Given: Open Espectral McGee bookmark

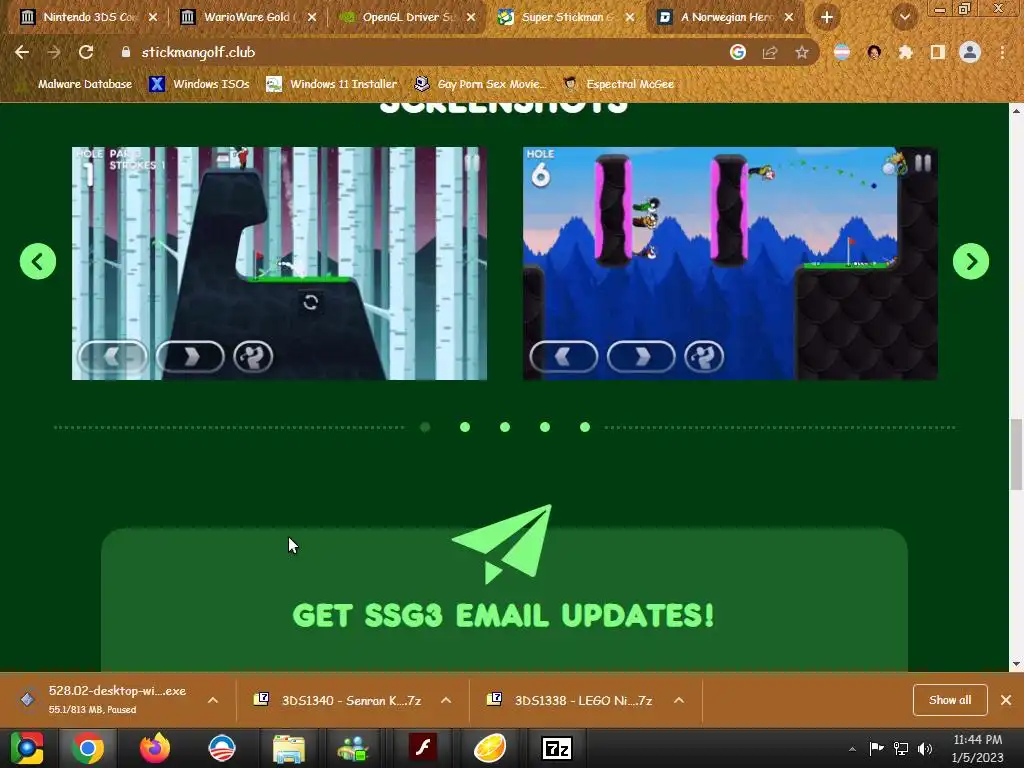Looking at the screenshot, I should pyautogui.click(x=618, y=84).
